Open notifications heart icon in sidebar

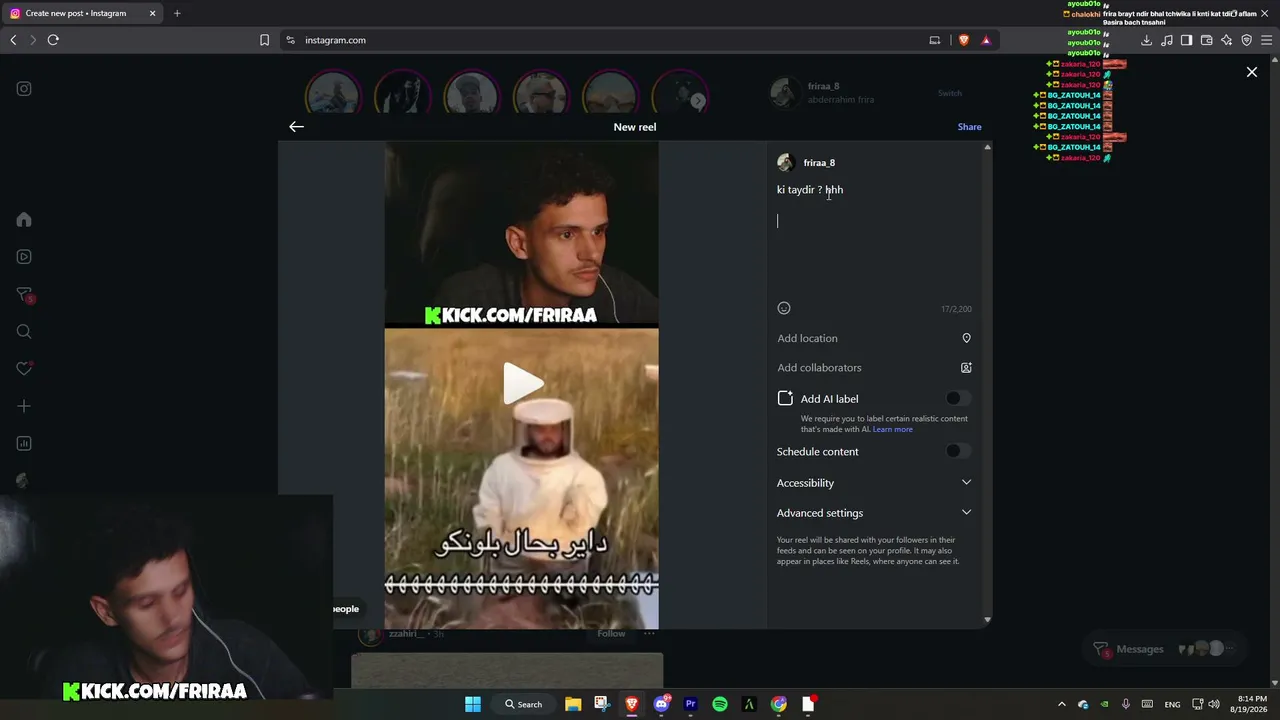click(x=24, y=369)
